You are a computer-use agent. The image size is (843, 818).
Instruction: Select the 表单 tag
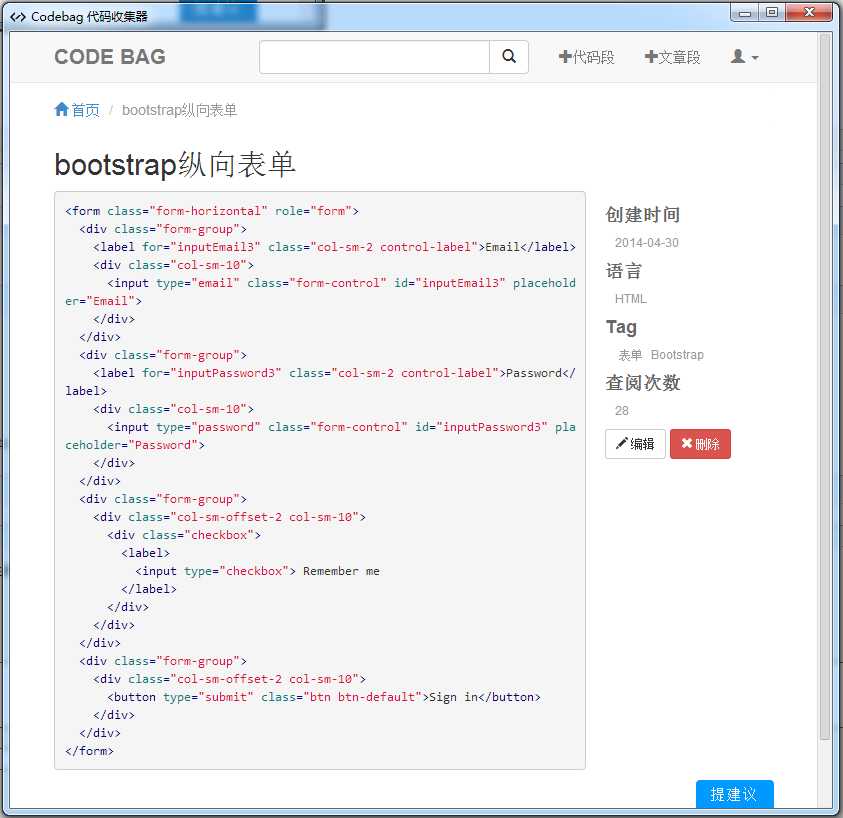click(x=630, y=355)
